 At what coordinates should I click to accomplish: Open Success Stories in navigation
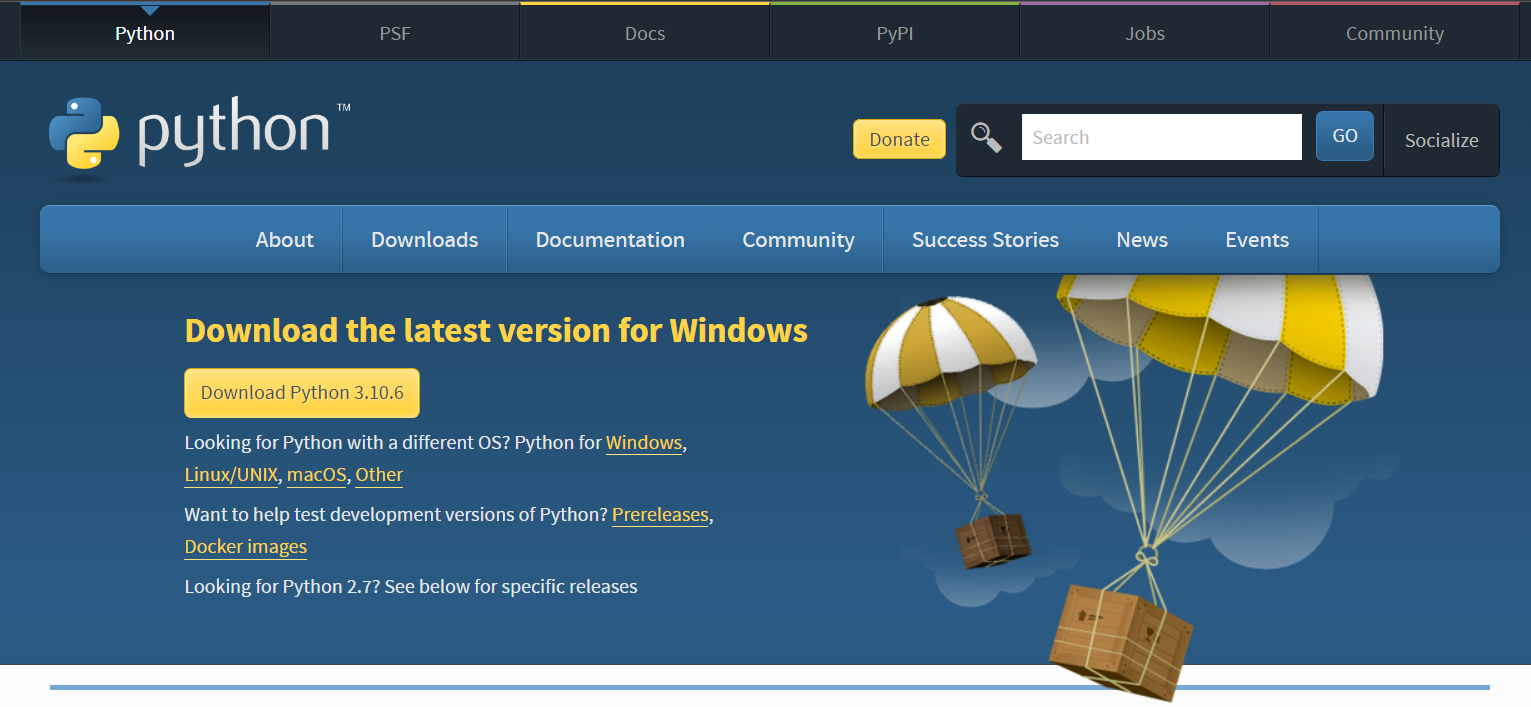[985, 239]
